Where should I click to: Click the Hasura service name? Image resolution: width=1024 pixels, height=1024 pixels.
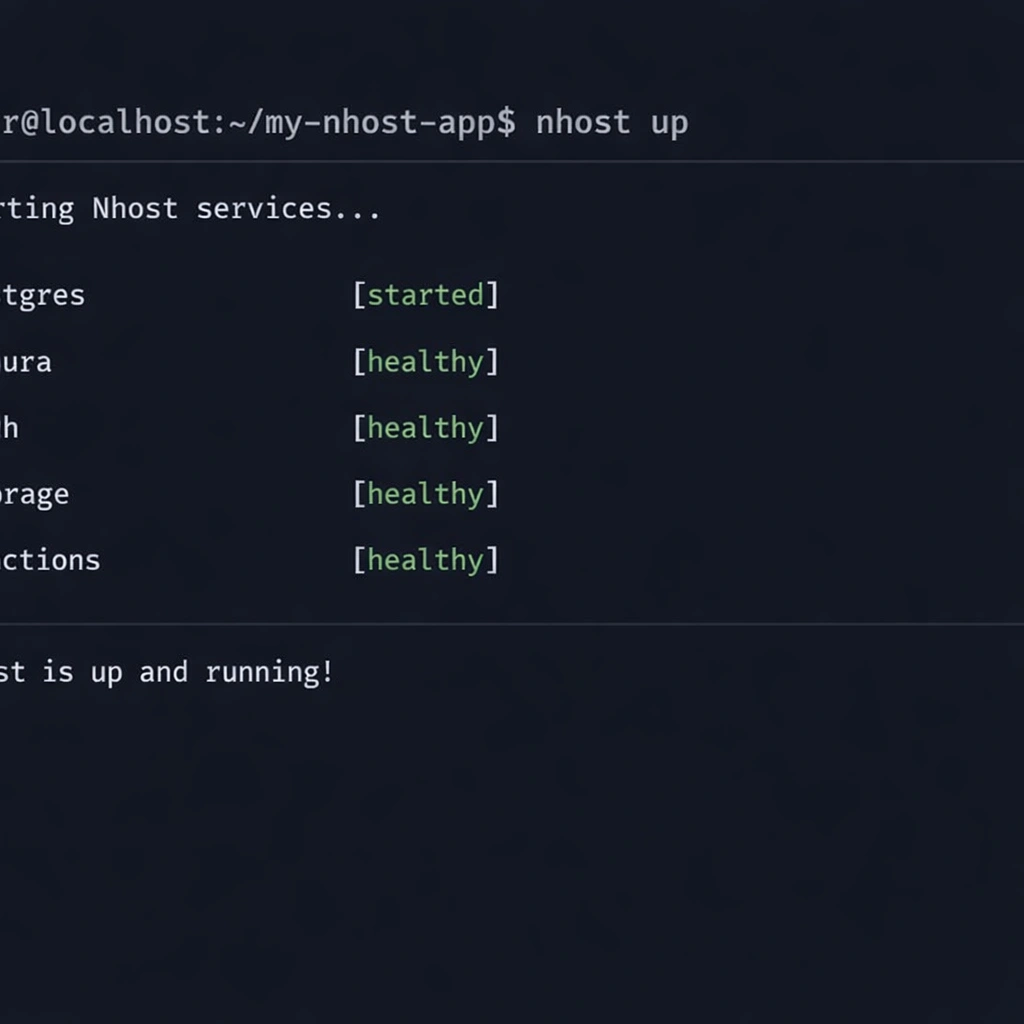(x=26, y=362)
